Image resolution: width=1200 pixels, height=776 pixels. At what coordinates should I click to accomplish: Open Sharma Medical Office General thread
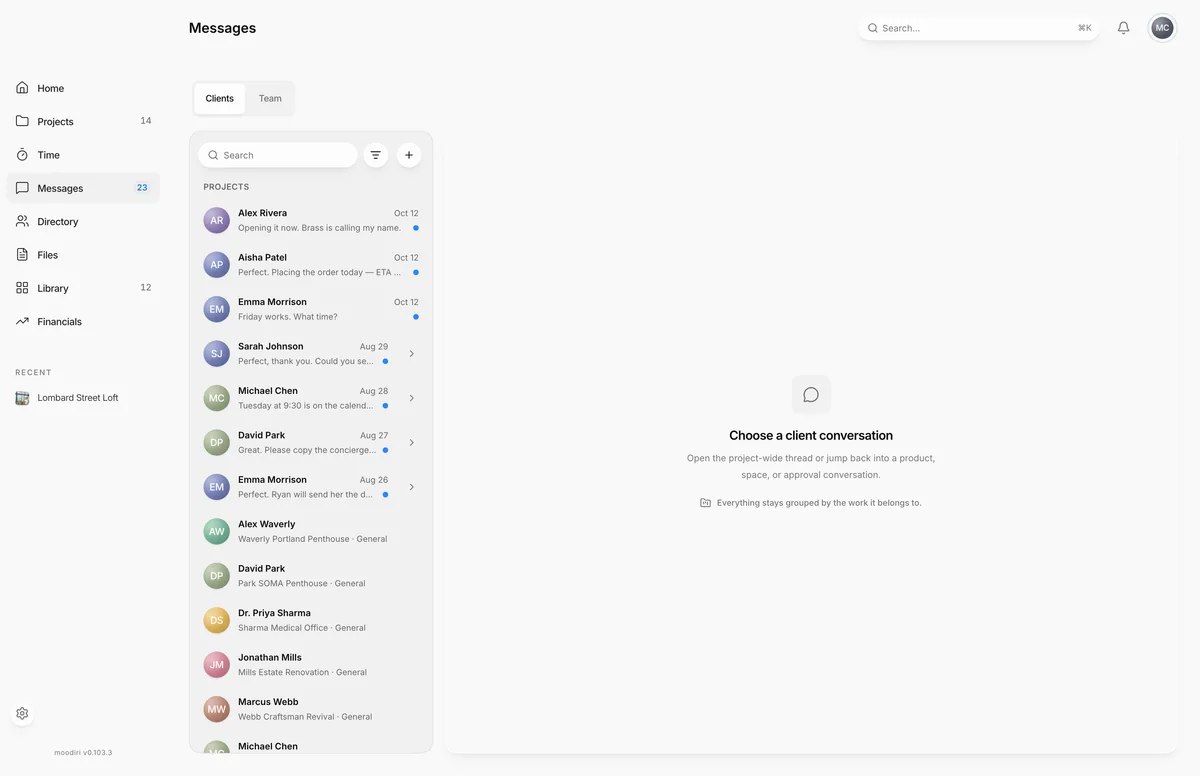pyautogui.click(x=311, y=620)
